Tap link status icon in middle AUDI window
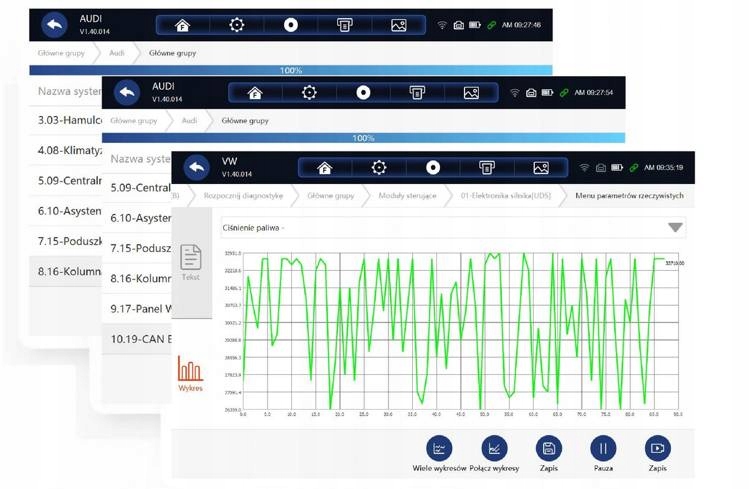 tap(564, 92)
